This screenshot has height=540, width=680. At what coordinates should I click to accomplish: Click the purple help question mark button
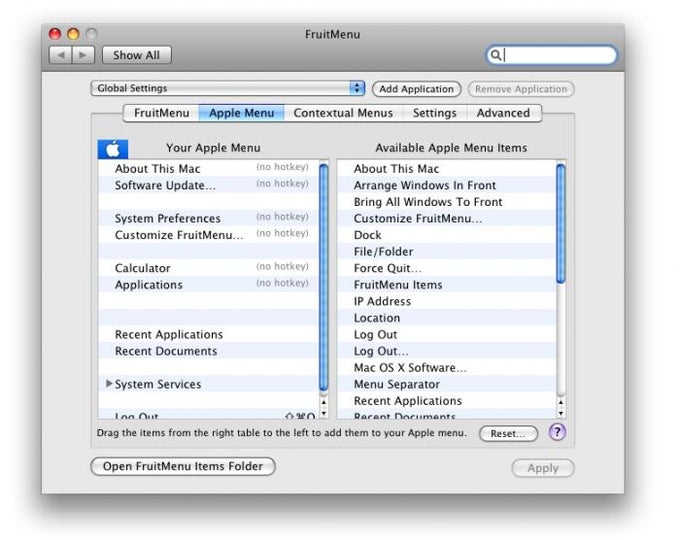click(x=557, y=432)
